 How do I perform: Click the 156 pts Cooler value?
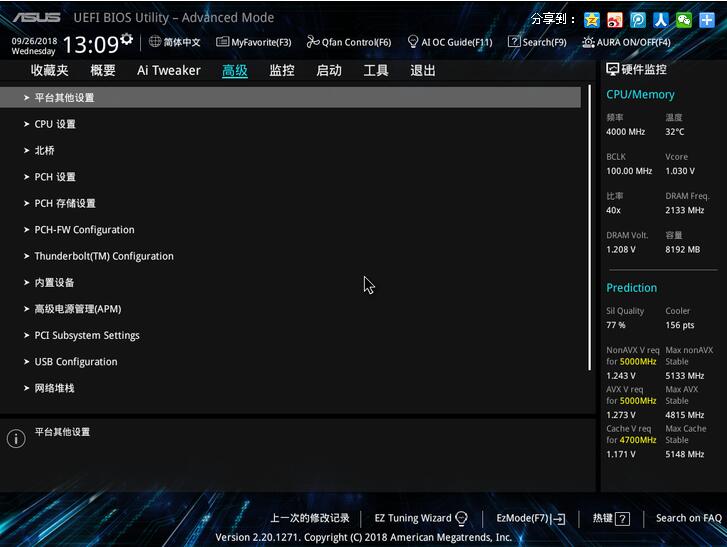click(680, 325)
